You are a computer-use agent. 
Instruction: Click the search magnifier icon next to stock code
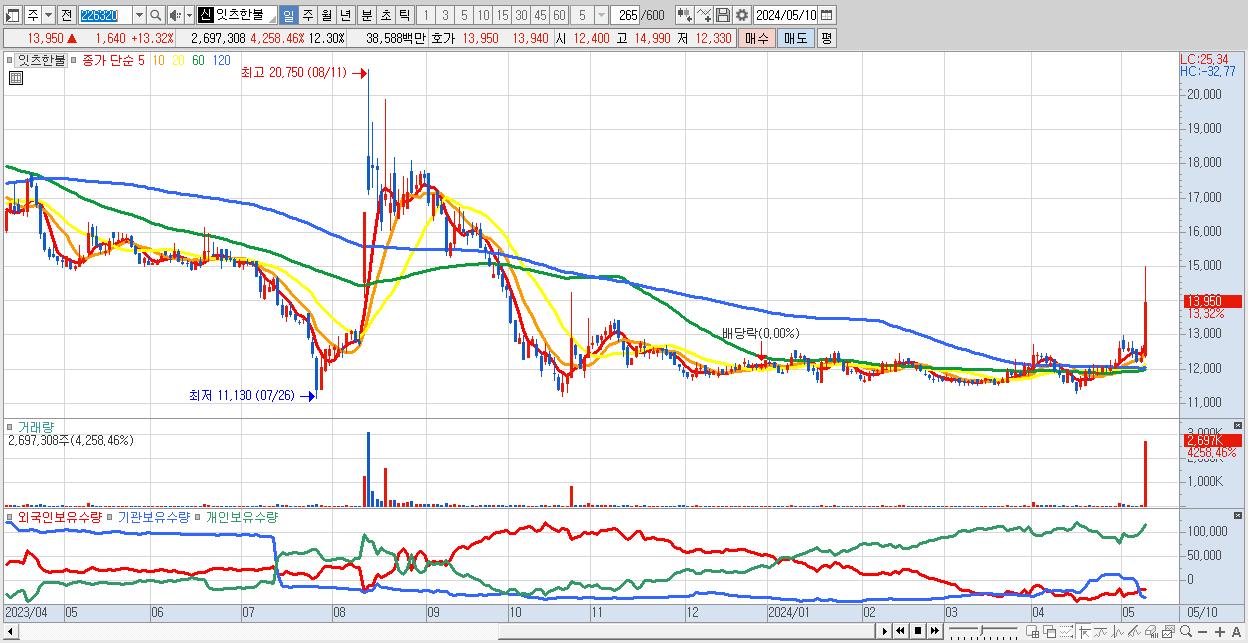(156, 15)
